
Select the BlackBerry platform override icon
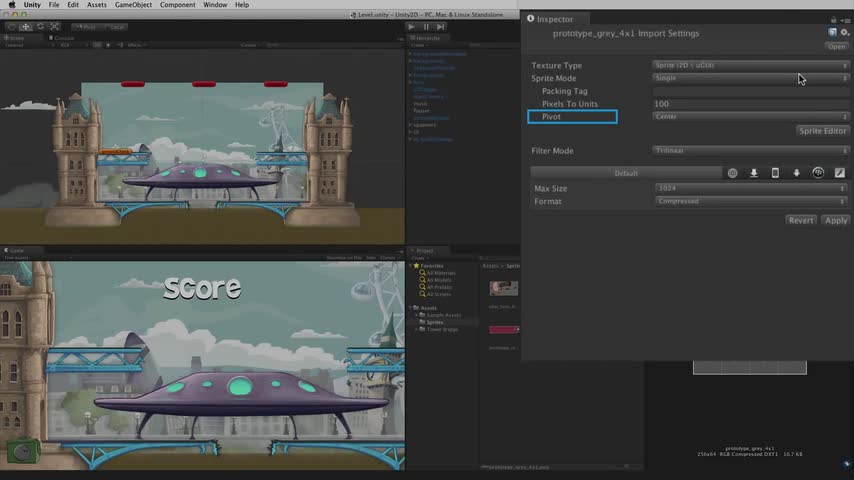coord(818,173)
